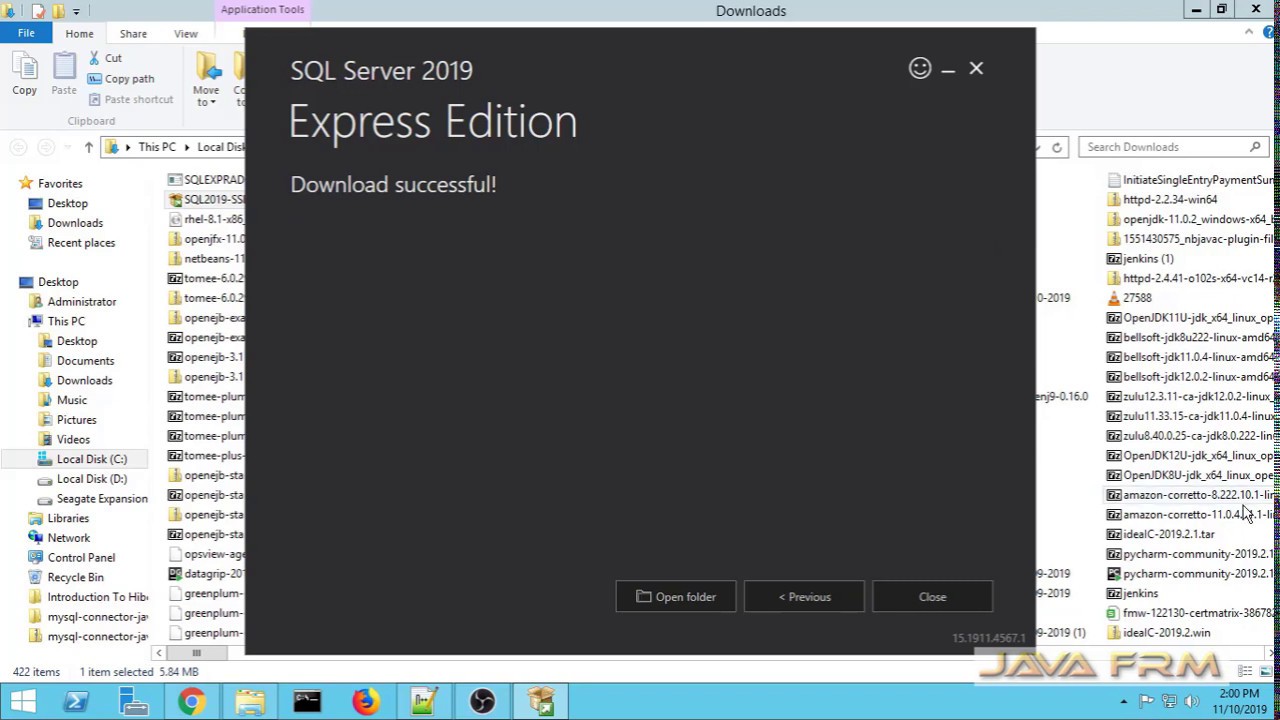Open the Move to dropdown
The height and width of the screenshot is (720, 1280).
207,80
